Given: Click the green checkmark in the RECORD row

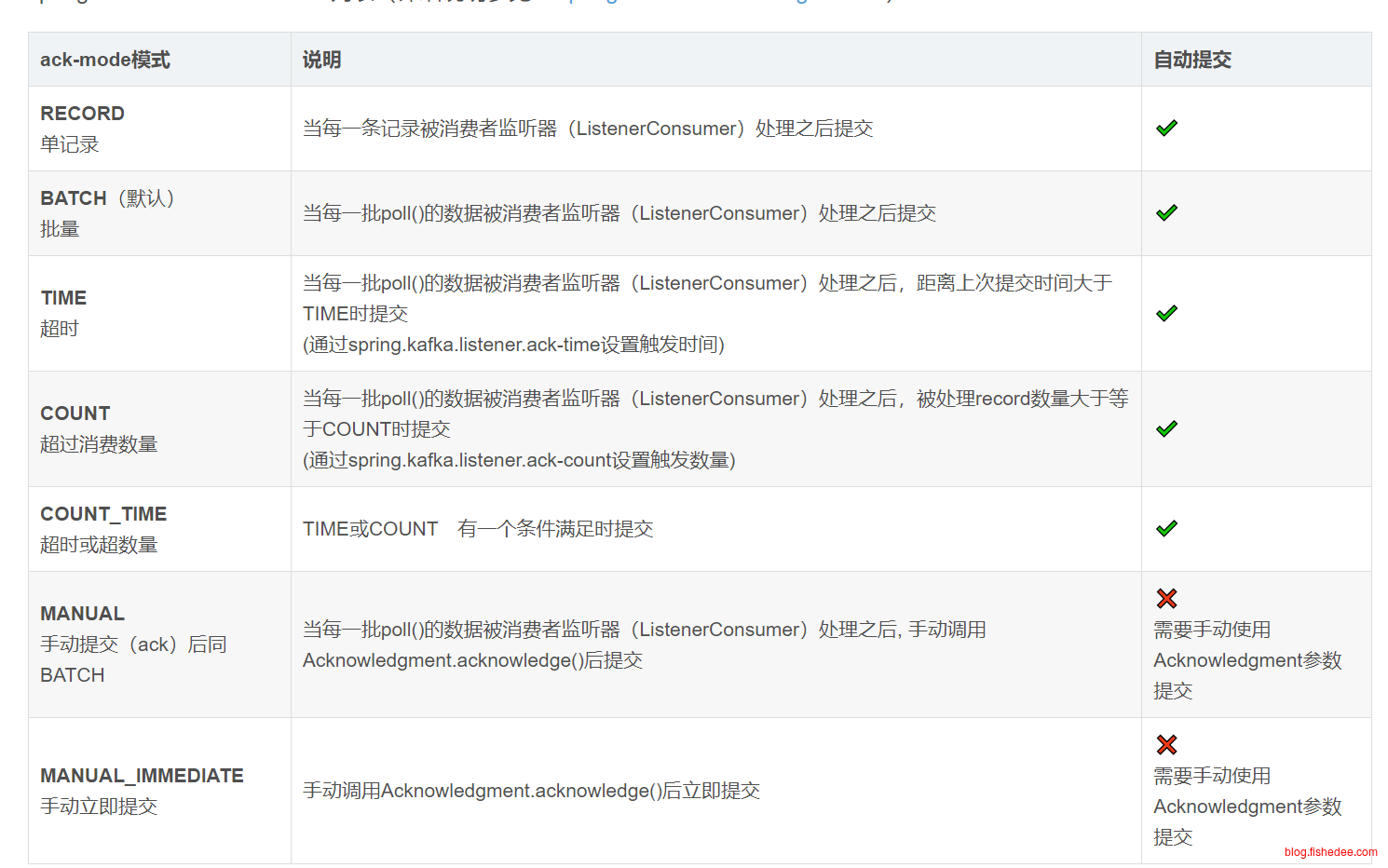Looking at the screenshot, I should (1166, 129).
